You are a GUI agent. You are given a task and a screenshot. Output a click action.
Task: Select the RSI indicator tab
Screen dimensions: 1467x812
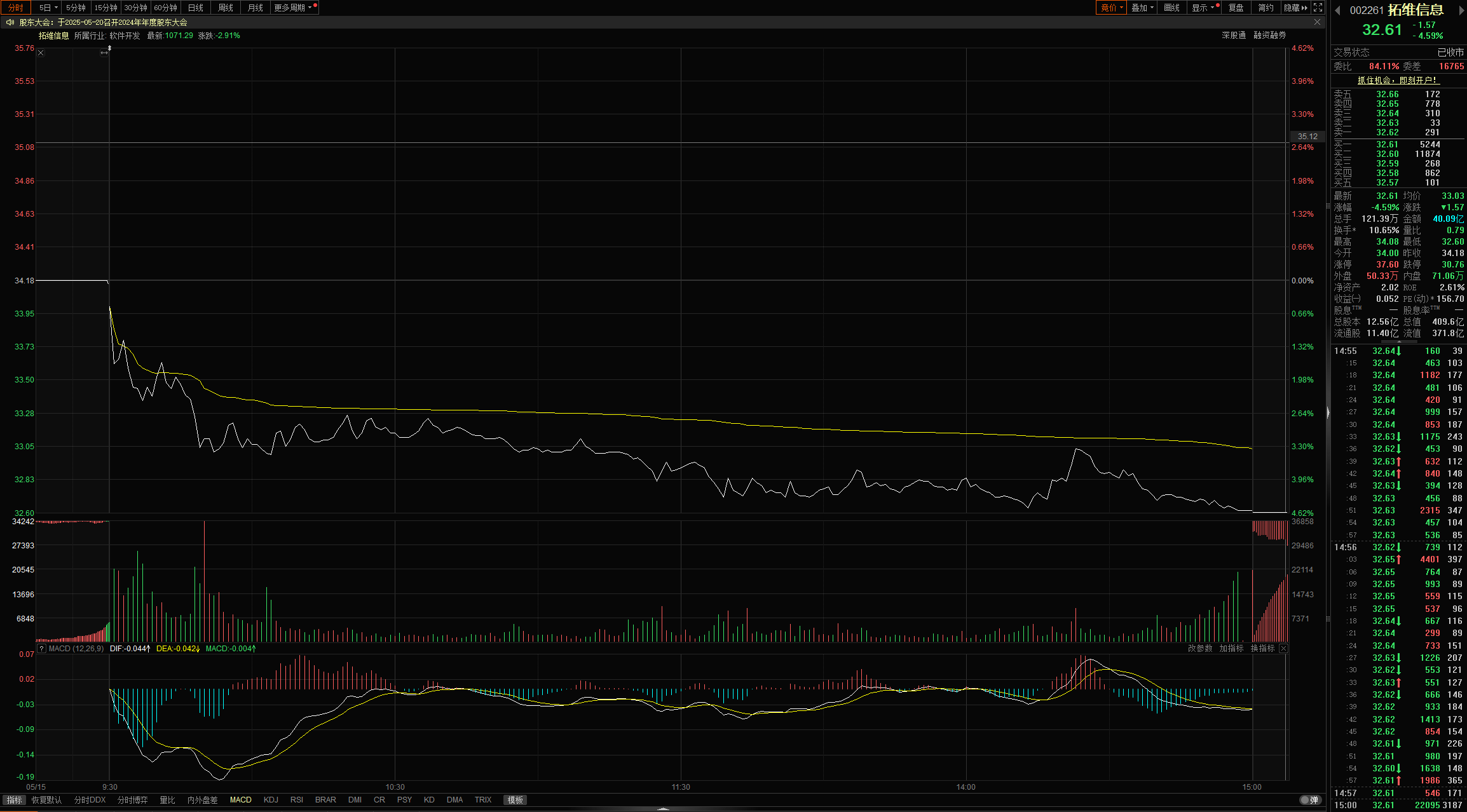(x=297, y=800)
